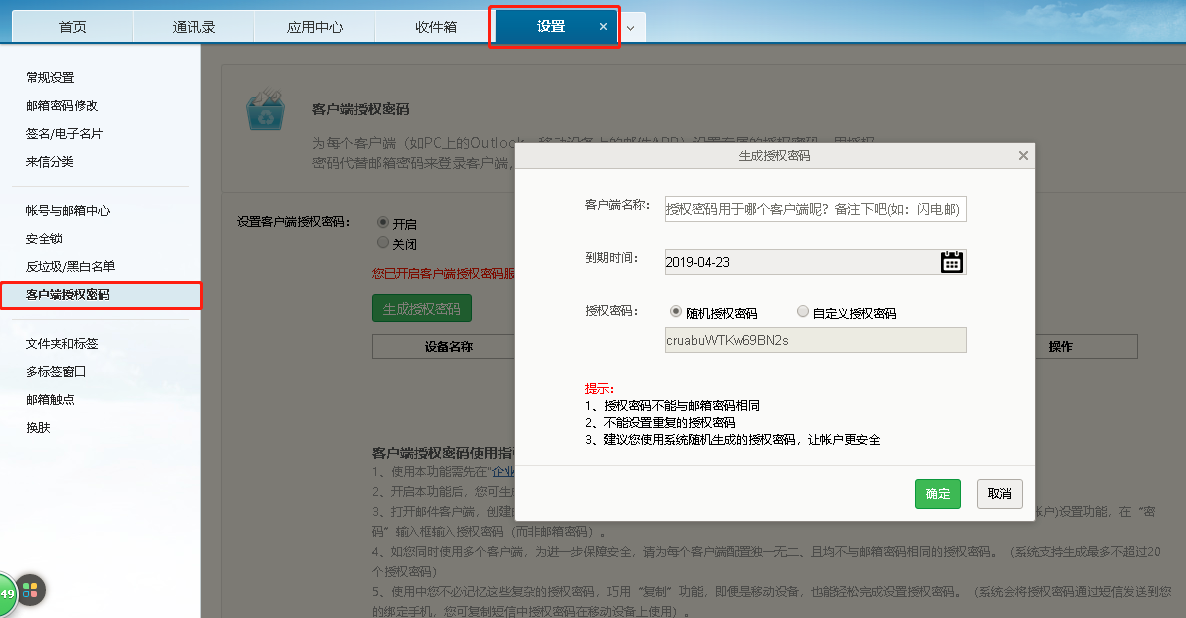
Task: Select the 开启 radio button
Action: pos(383,223)
